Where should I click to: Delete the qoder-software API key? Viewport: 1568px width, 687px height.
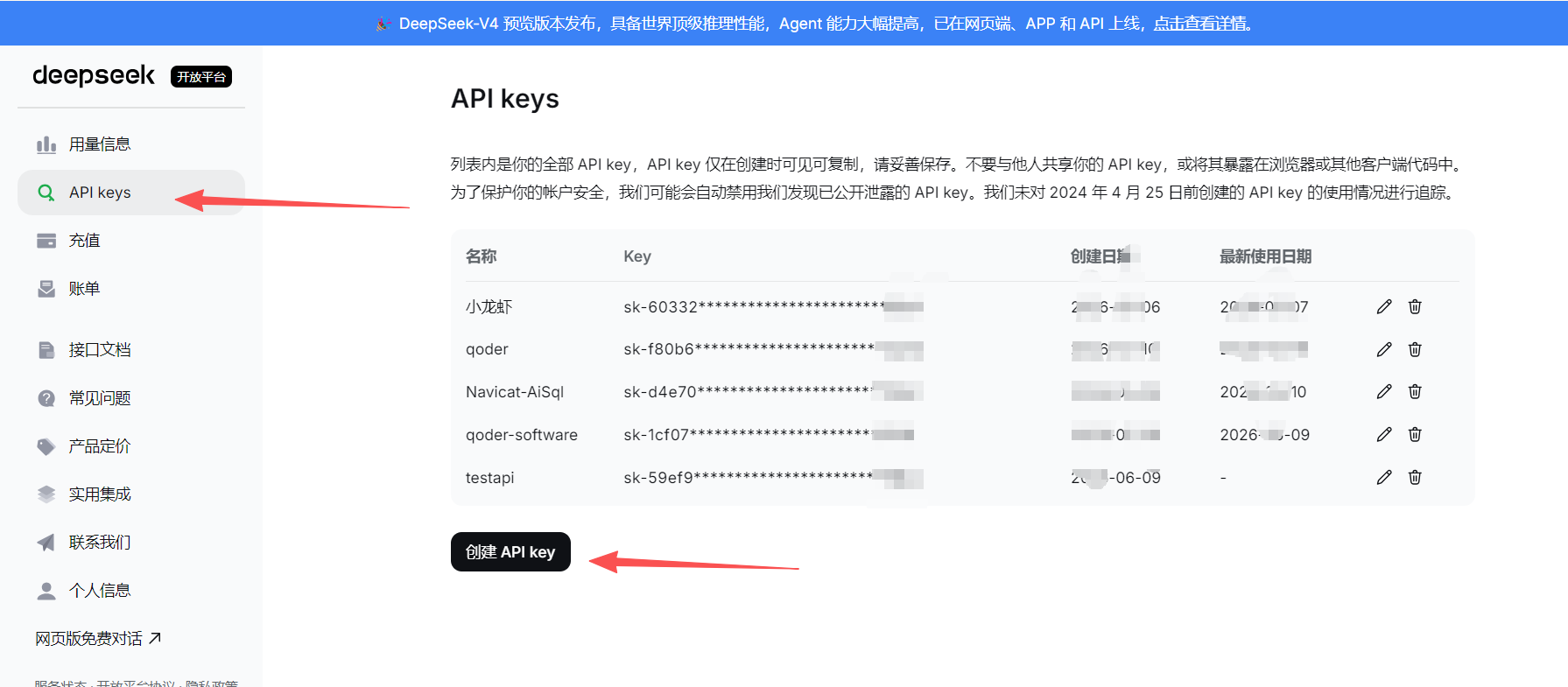coord(1415,434)
